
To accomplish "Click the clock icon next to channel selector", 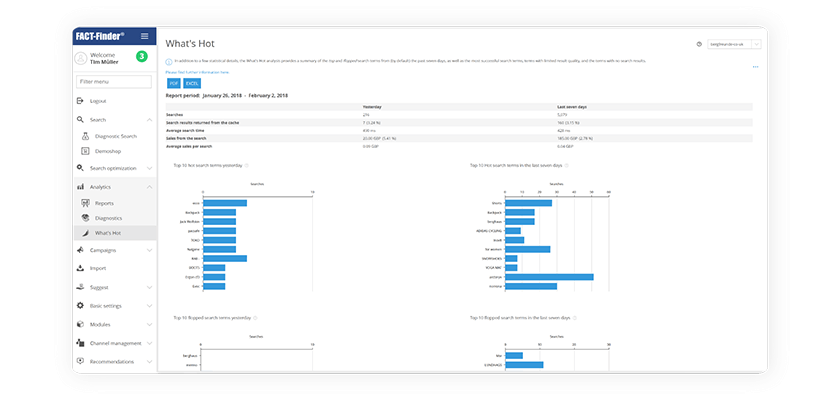I will point(699,44).
